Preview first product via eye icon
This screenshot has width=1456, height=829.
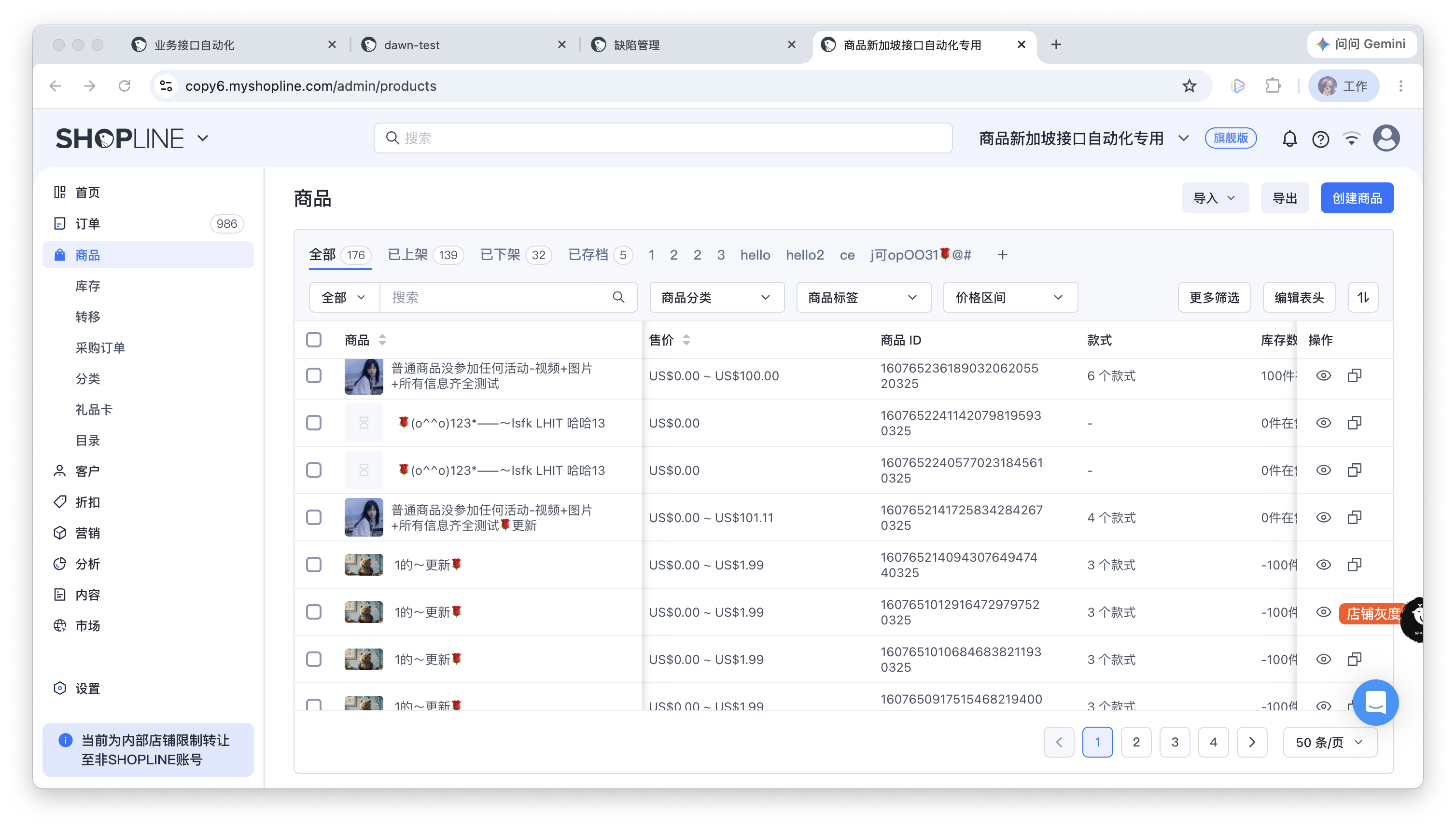pos(1323,375)
